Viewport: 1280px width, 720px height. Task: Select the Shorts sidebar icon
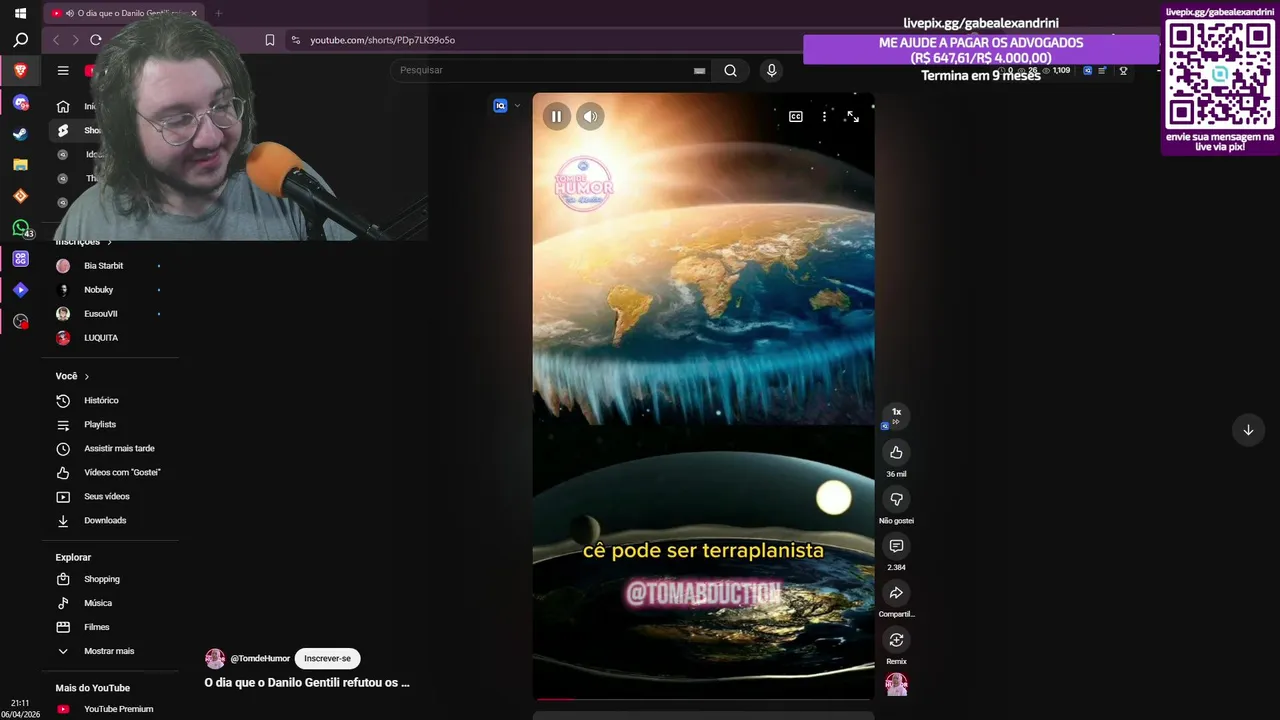[63, 130]
